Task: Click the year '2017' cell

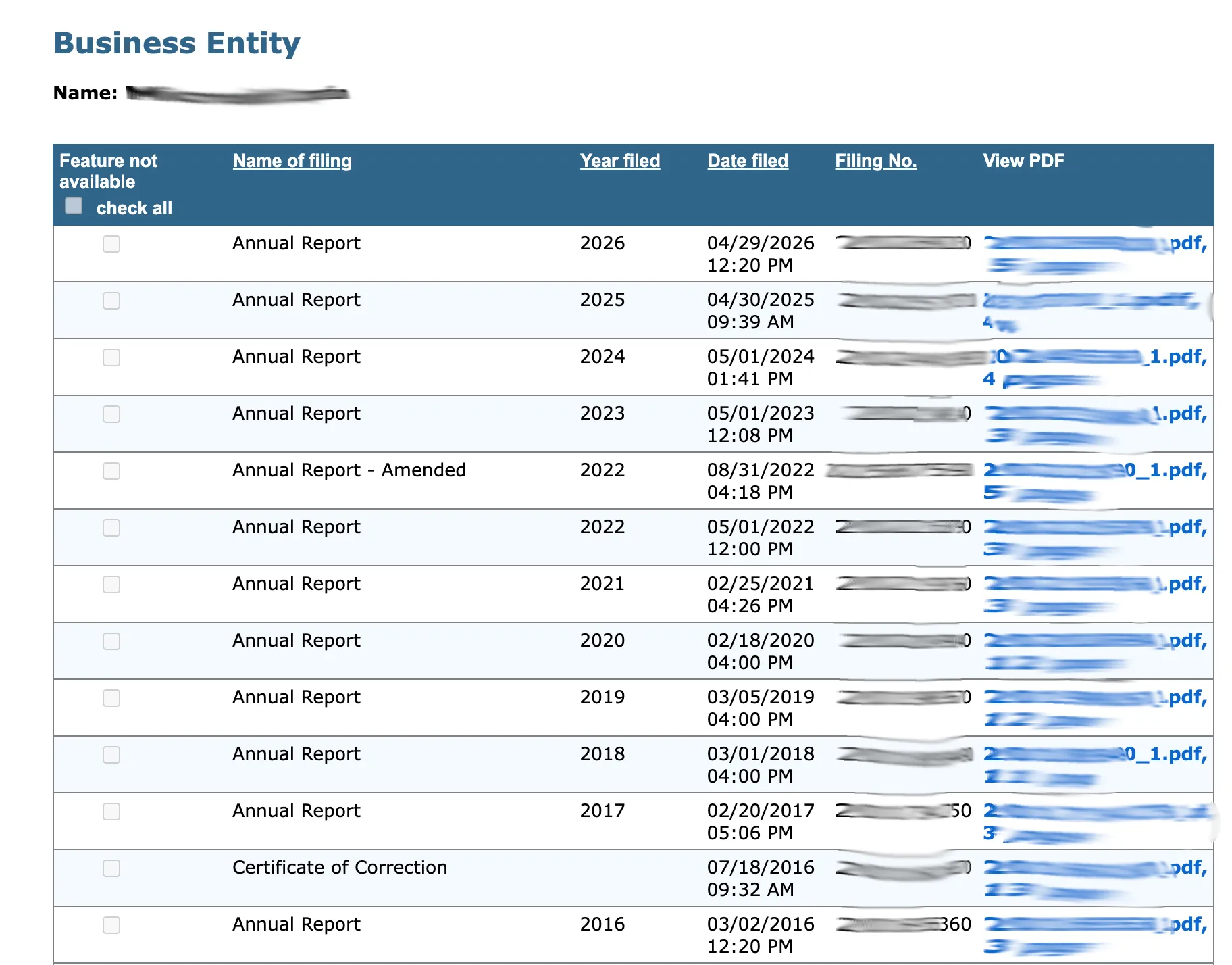Action: point(602,810)
